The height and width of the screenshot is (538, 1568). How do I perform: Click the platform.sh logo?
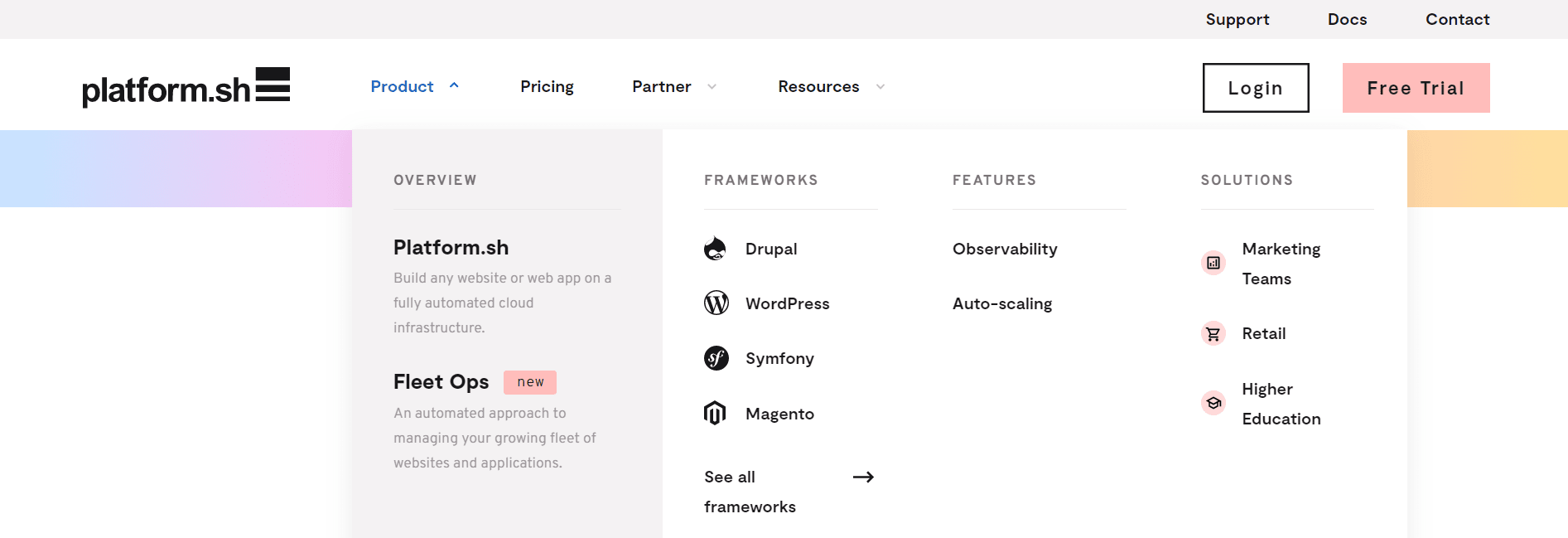(x=186, y=87)
